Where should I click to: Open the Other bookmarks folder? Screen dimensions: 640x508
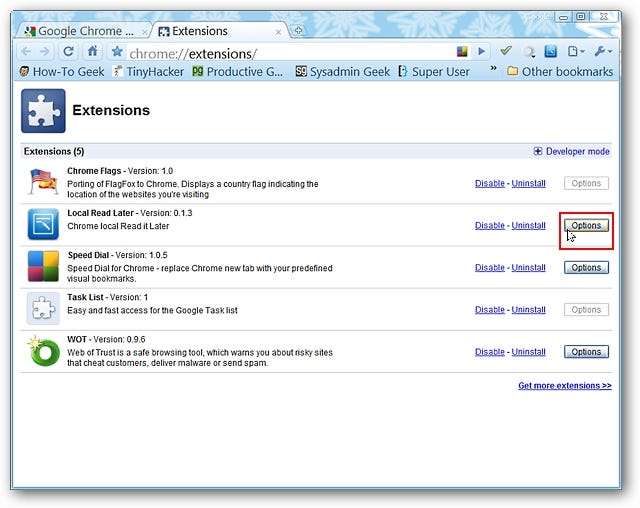(560, 72)
